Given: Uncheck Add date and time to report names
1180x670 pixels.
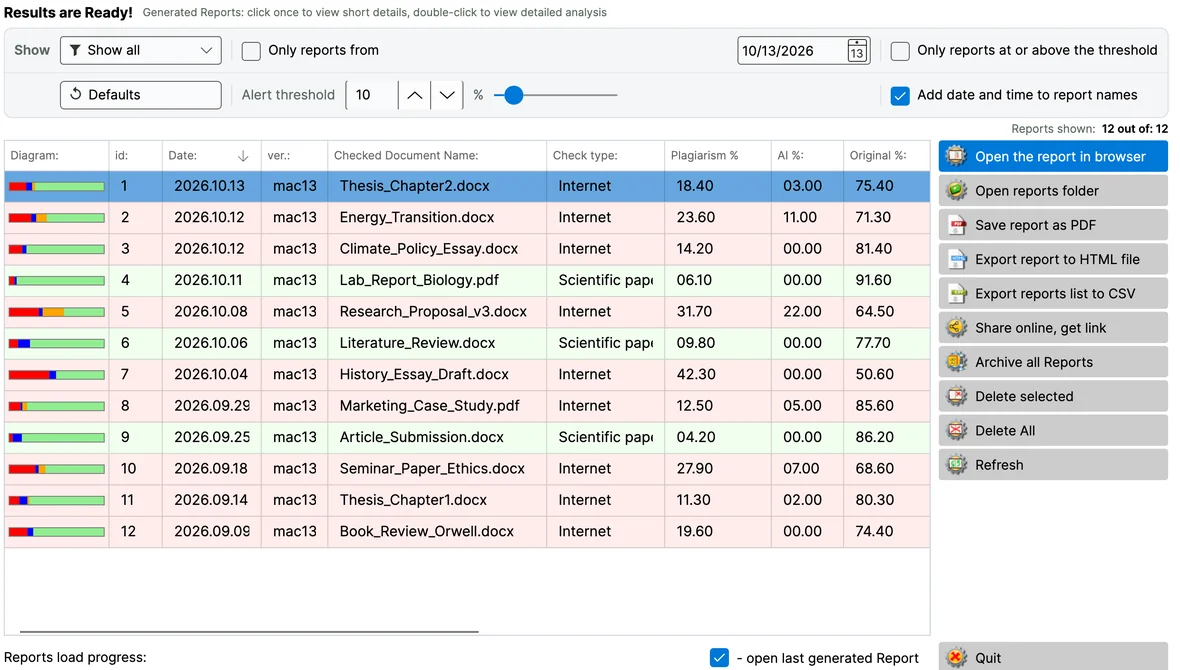Looking at the screenshot, I should click(900, 96).
